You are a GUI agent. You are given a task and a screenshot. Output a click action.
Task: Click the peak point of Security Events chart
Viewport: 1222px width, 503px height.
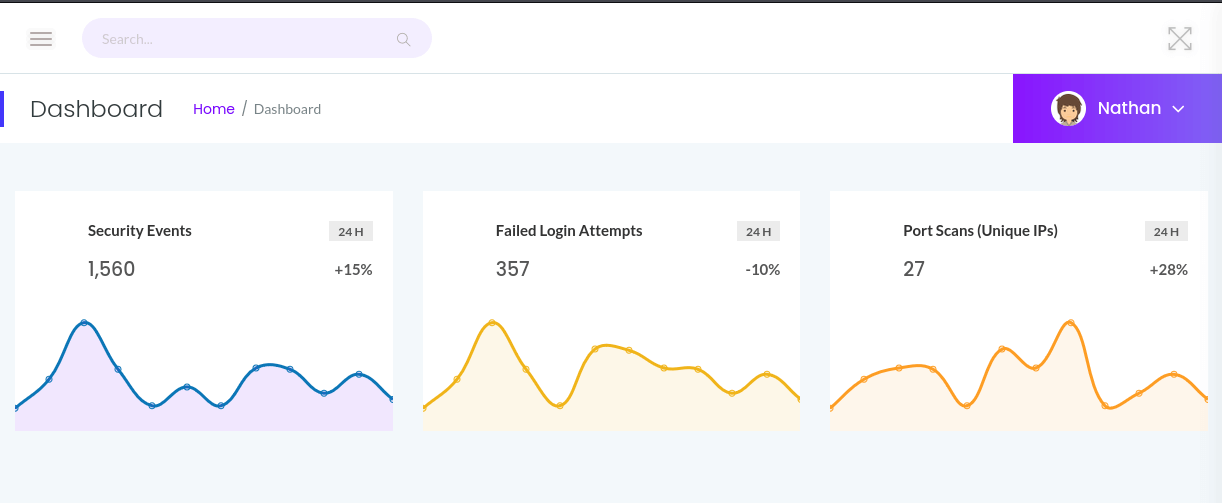(x=84, y=323)
